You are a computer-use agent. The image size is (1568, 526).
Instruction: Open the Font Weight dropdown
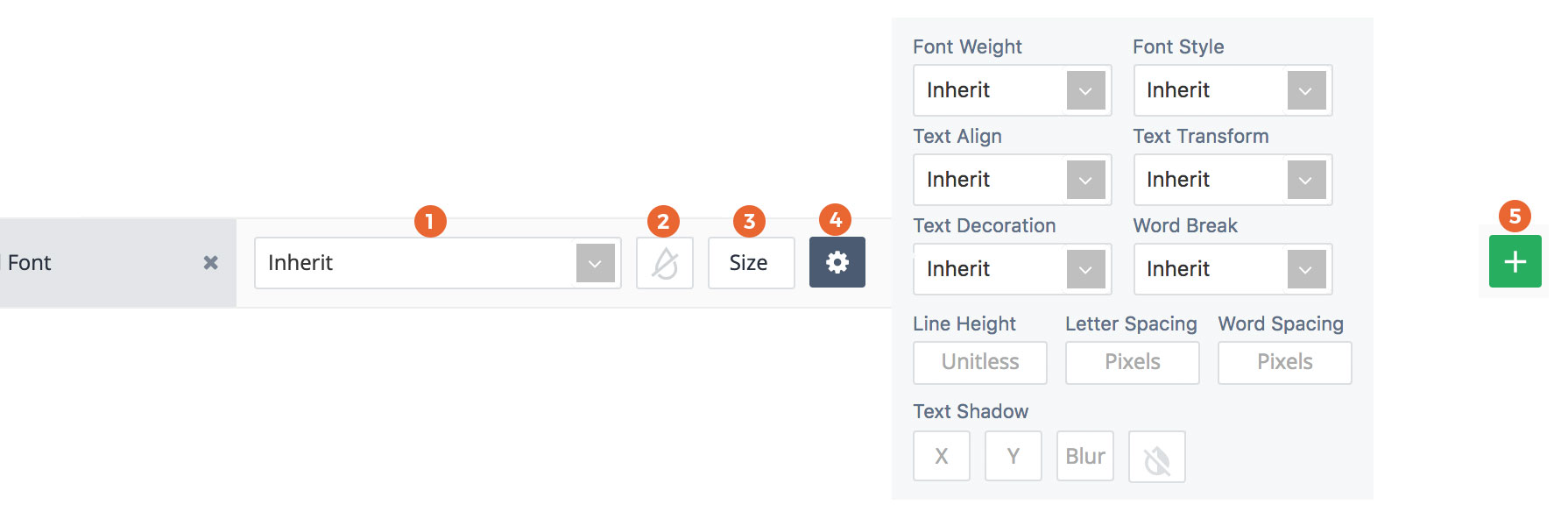tap(1013, 90)
